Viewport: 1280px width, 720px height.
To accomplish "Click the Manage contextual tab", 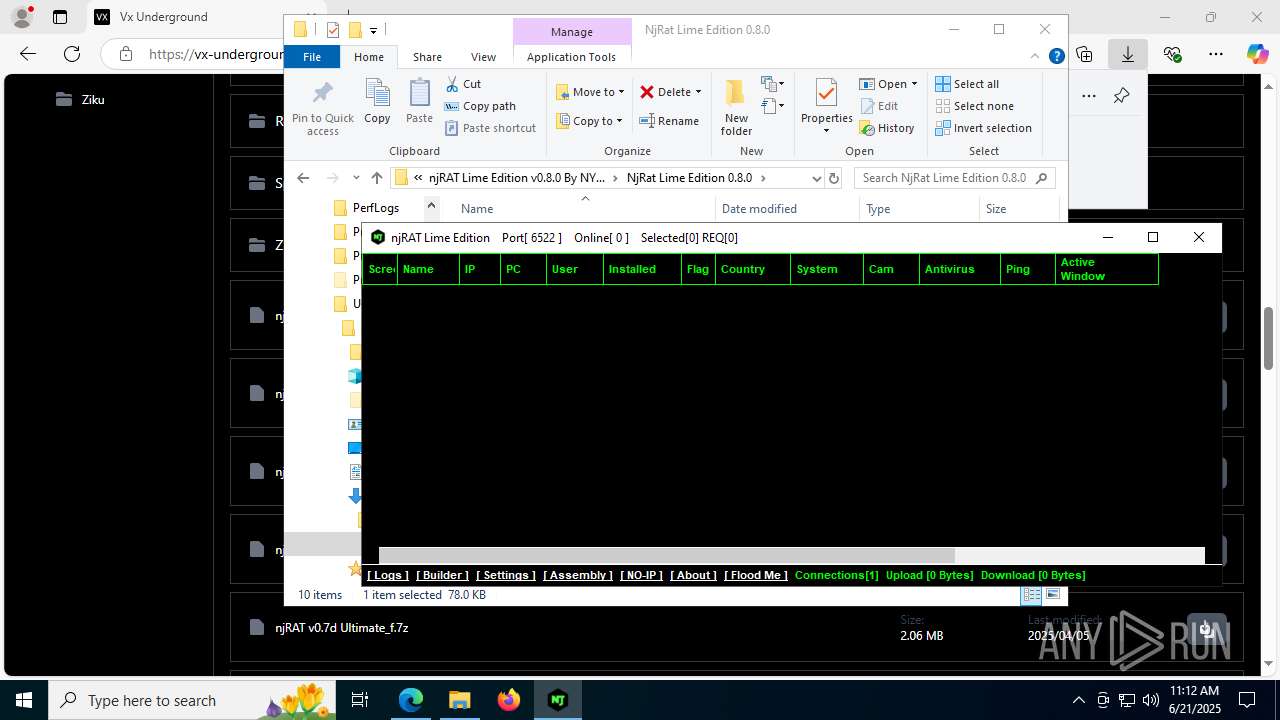I will [x=571, y=32].
